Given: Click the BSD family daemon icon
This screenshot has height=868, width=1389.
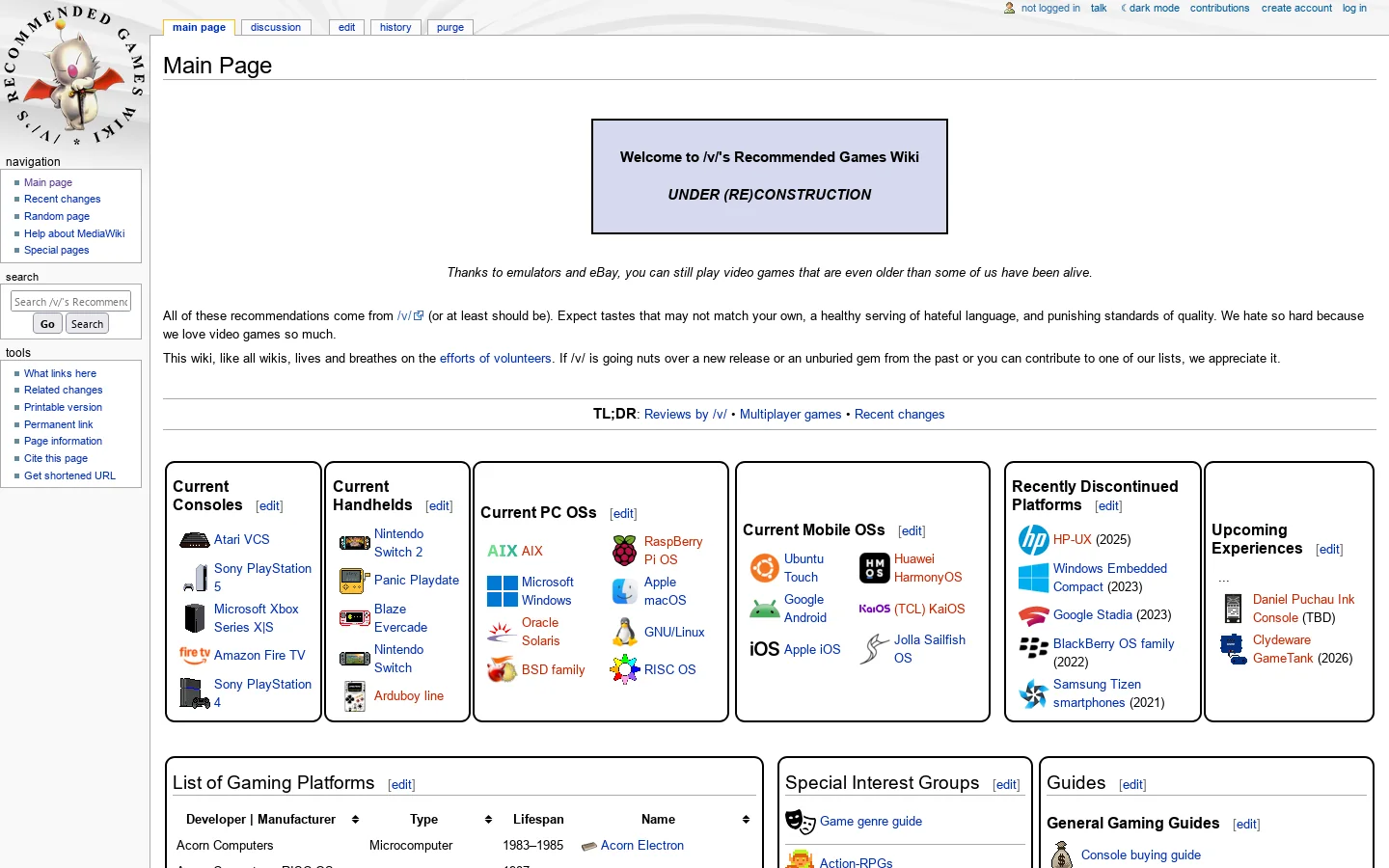Looking at the screenshot, I should tap(503, 669).
